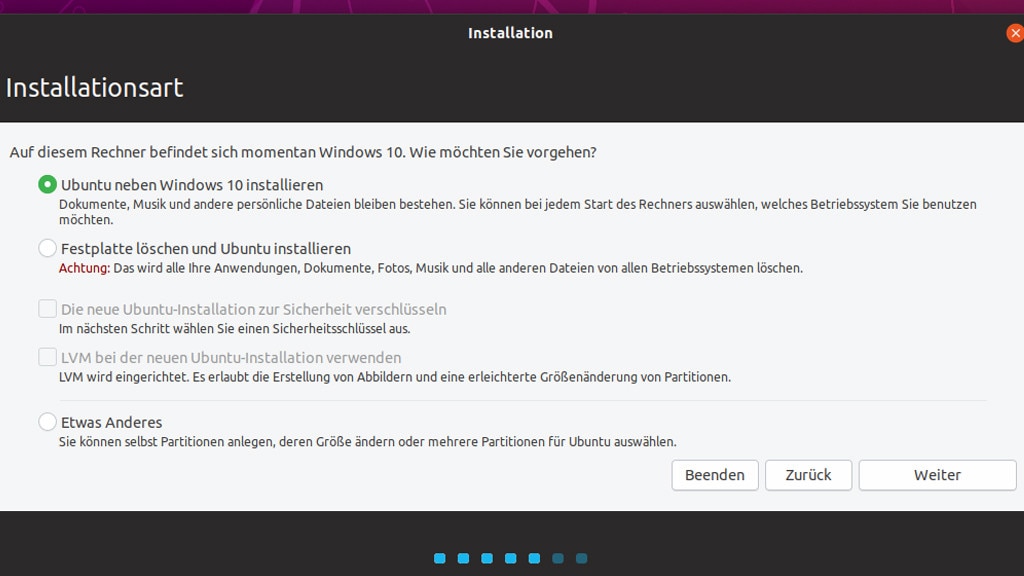1024x576 pixels.
Task: Click the red 'Achtung:' warning text
Action: click(x=84, y=268)
